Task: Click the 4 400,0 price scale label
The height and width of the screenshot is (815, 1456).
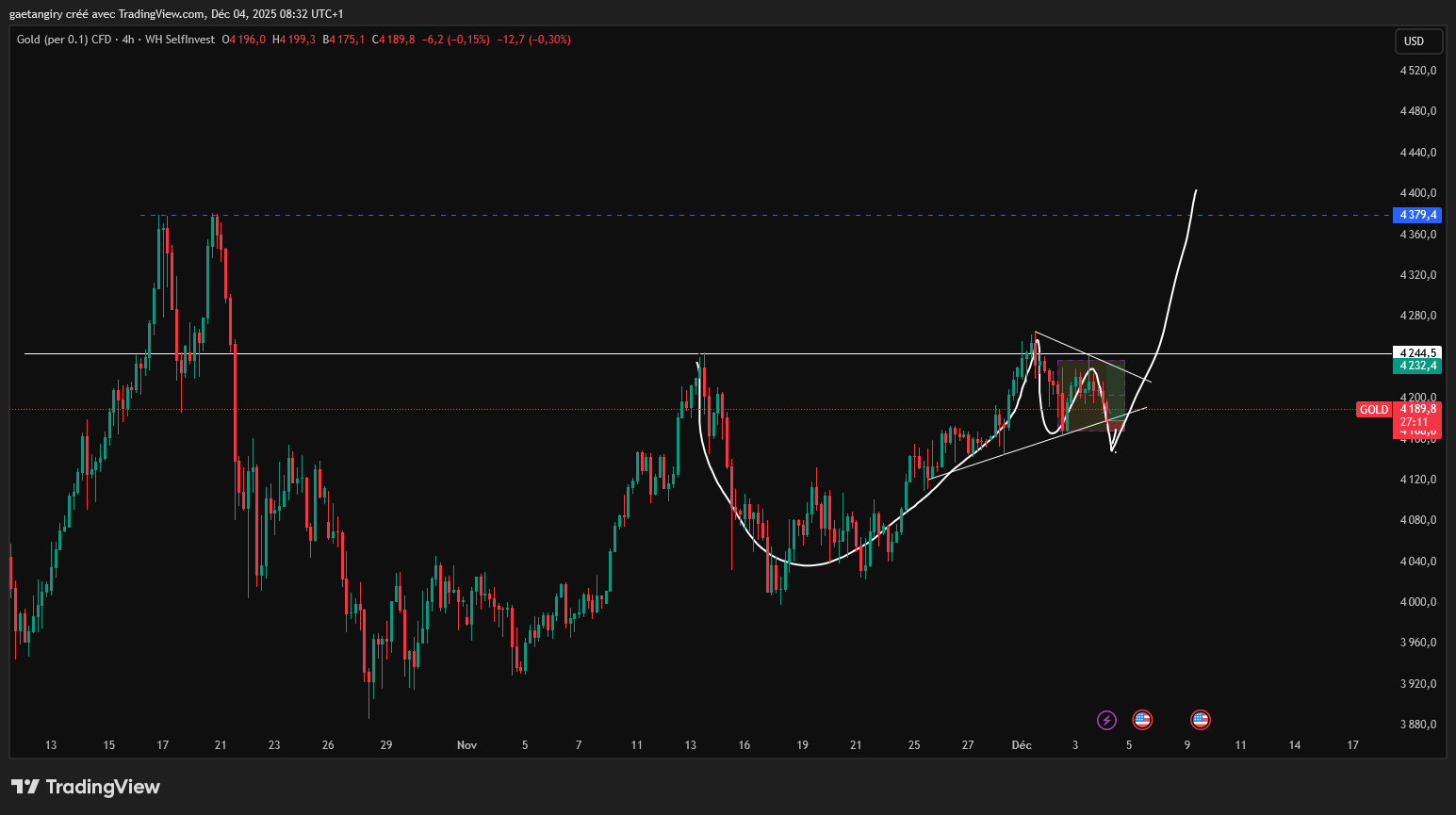Action: point(1418,193)
